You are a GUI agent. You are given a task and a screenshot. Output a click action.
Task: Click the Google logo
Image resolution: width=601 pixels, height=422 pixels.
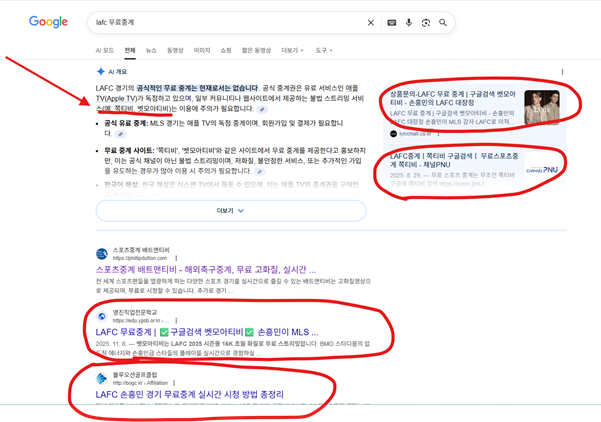point(47,21)
